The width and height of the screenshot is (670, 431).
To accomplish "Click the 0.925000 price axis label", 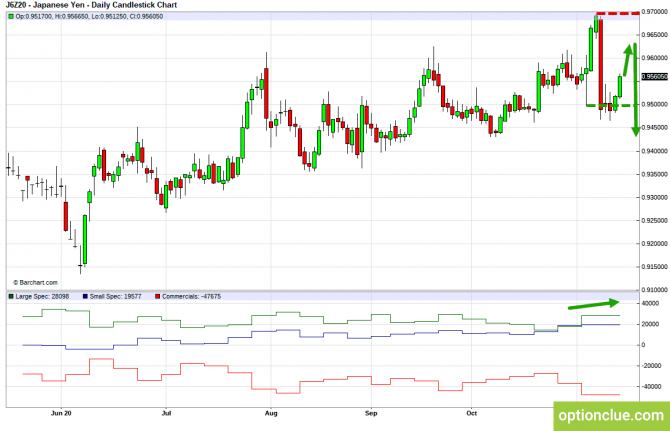I will pyautogui.click(x=654, y=220).
